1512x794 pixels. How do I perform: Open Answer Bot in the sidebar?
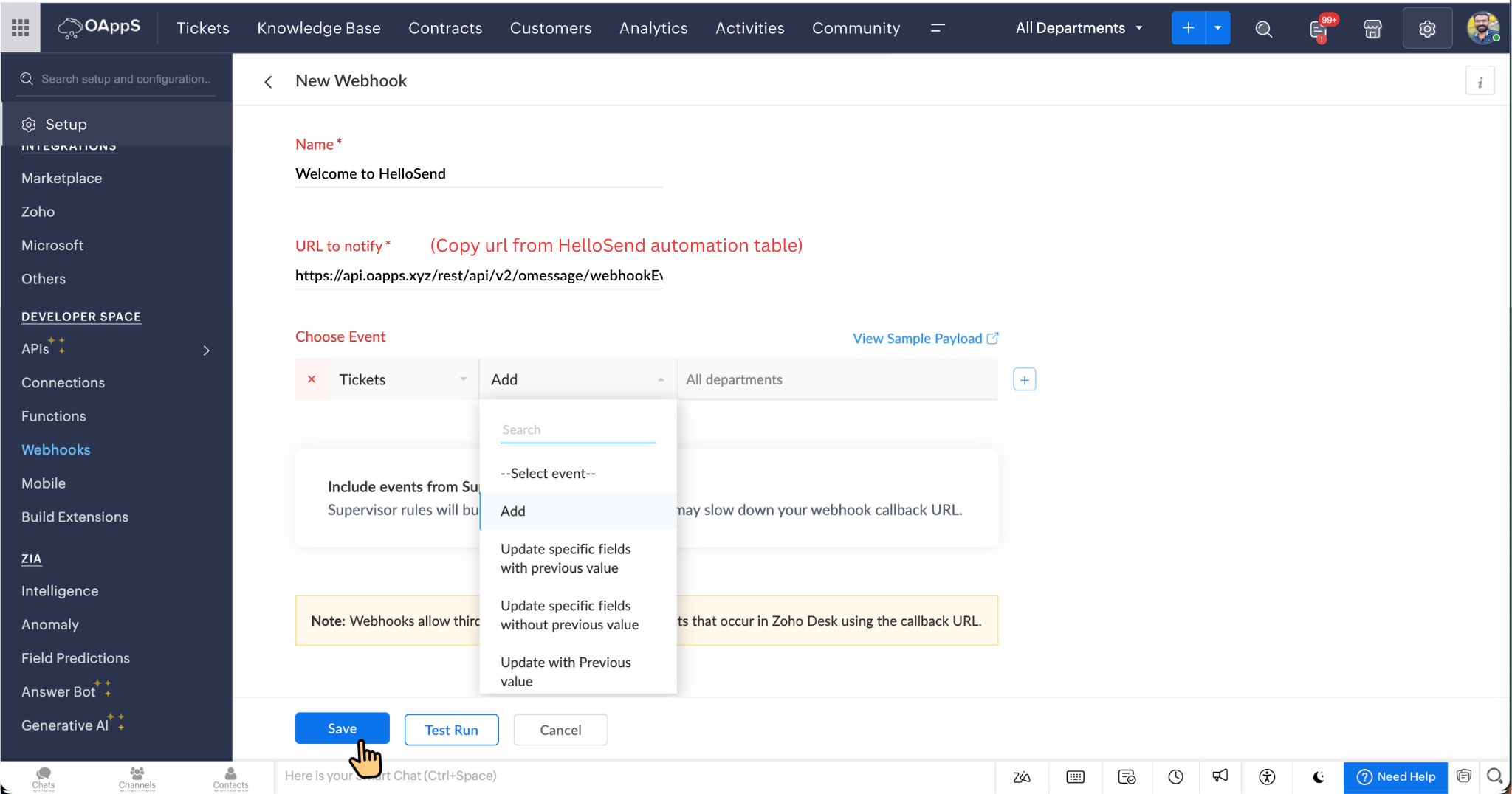coord(58,692)
